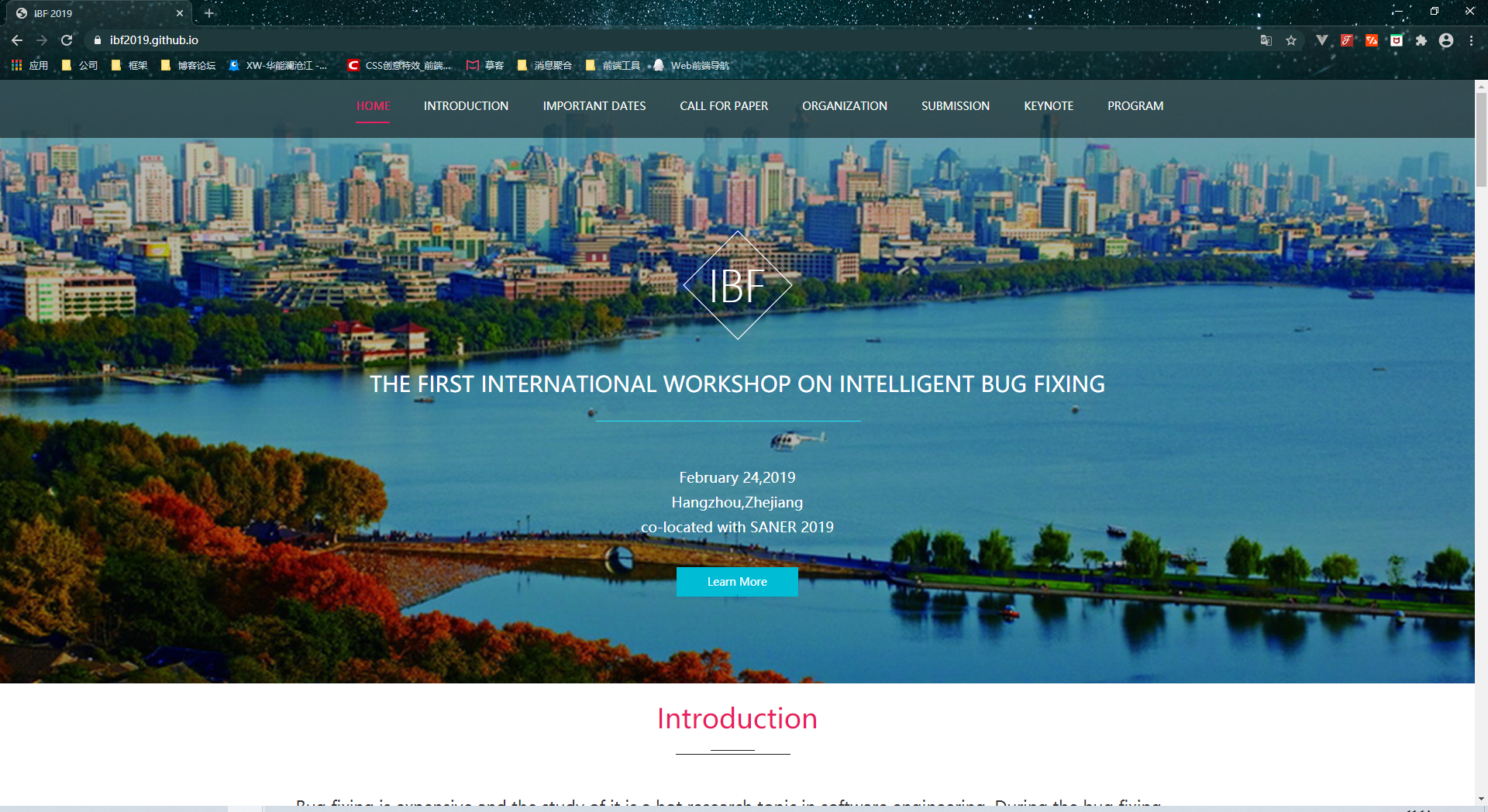Click the IBF diamond logo
This screenshot has height=812, width=1488.
[x=738, y=286]
